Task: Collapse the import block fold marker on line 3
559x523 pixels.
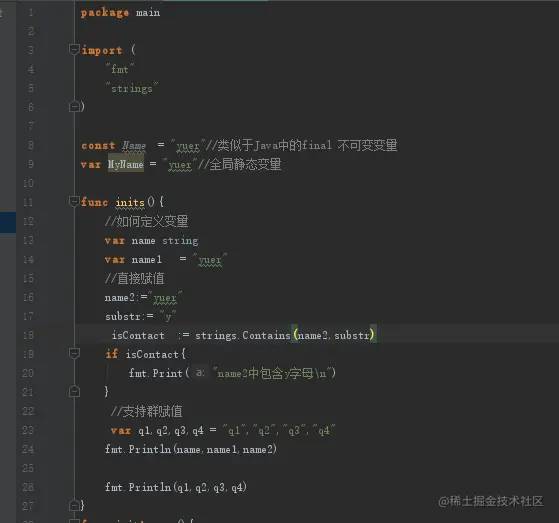Action: point(74,49)
